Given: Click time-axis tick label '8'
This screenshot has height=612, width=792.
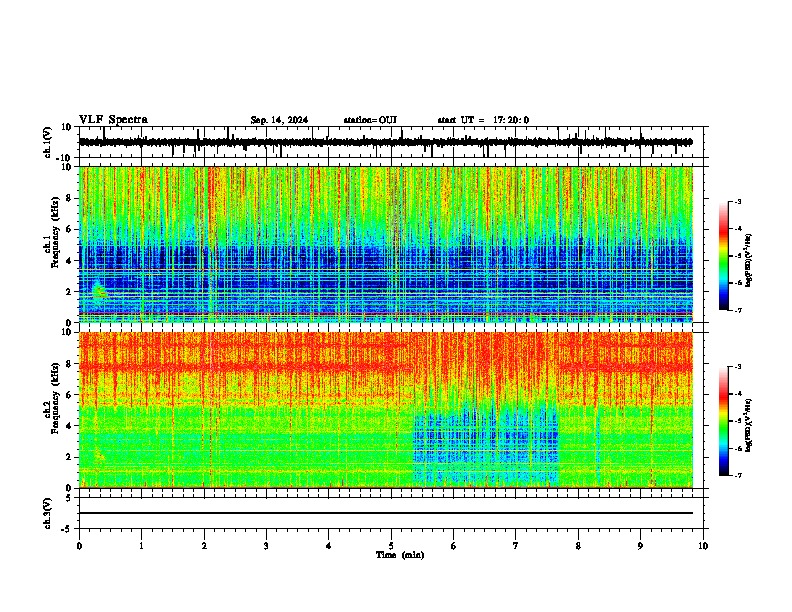Looking at the screenshot, I should (x=578, y=546).
